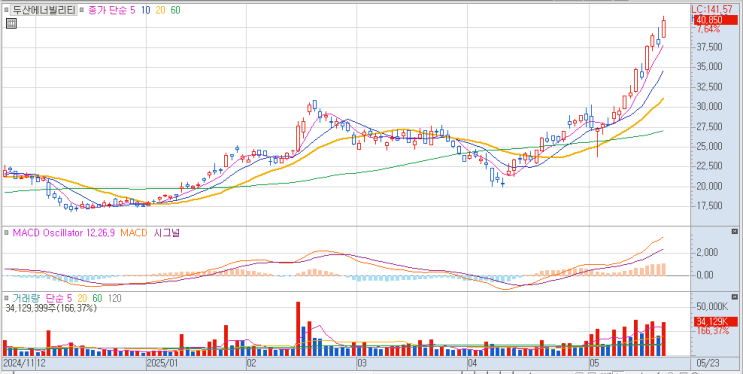Select the 10-day moving average legend
Screen dimensions: 743x374
pyautogui.click(x=145, y=10)
